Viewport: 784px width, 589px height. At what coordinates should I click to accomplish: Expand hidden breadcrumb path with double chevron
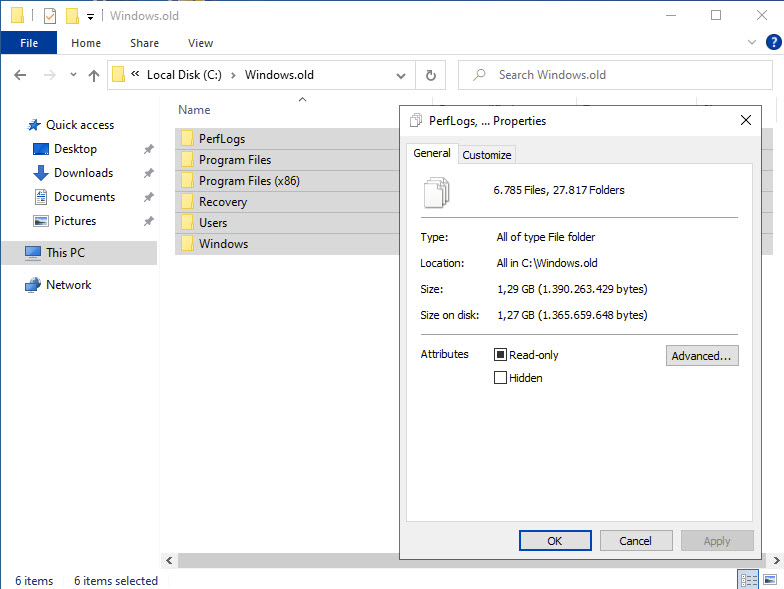click(135, 74)
